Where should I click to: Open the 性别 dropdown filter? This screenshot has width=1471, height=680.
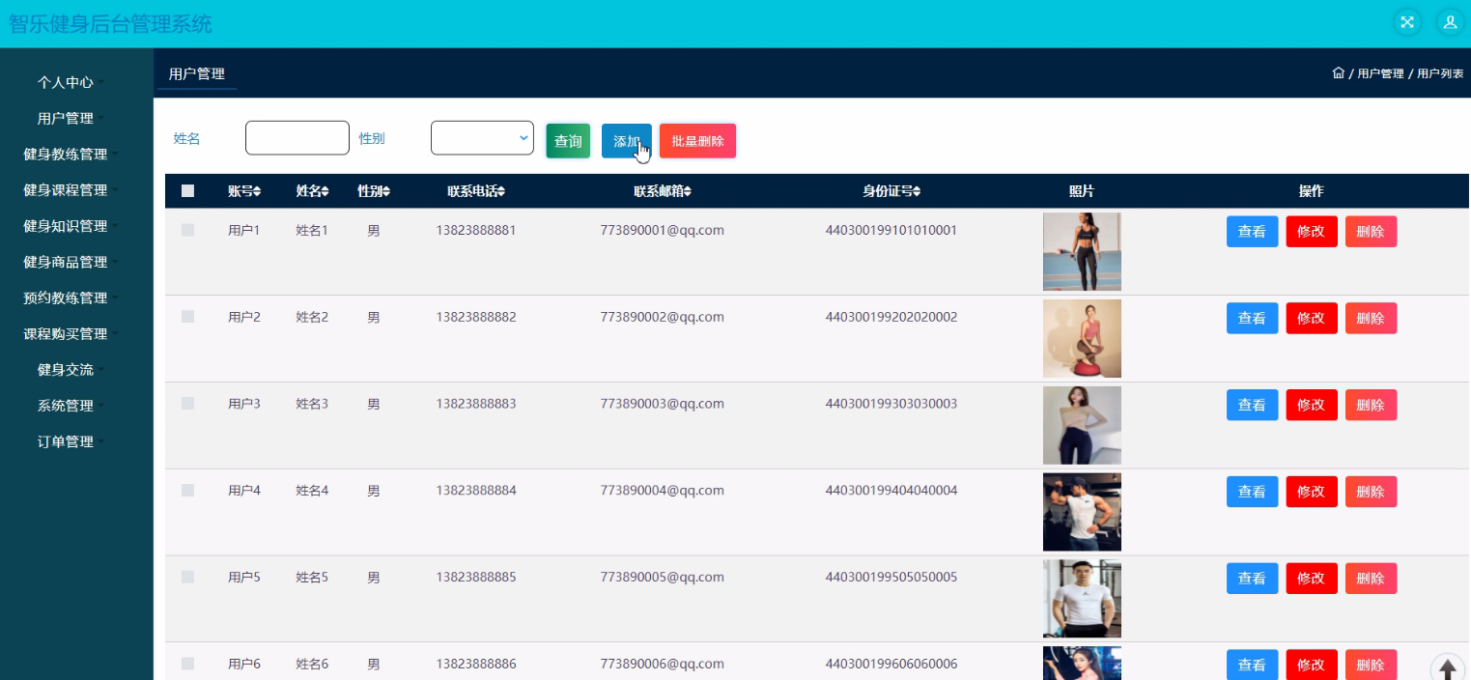pyautogui.click(x=482, y=138)
